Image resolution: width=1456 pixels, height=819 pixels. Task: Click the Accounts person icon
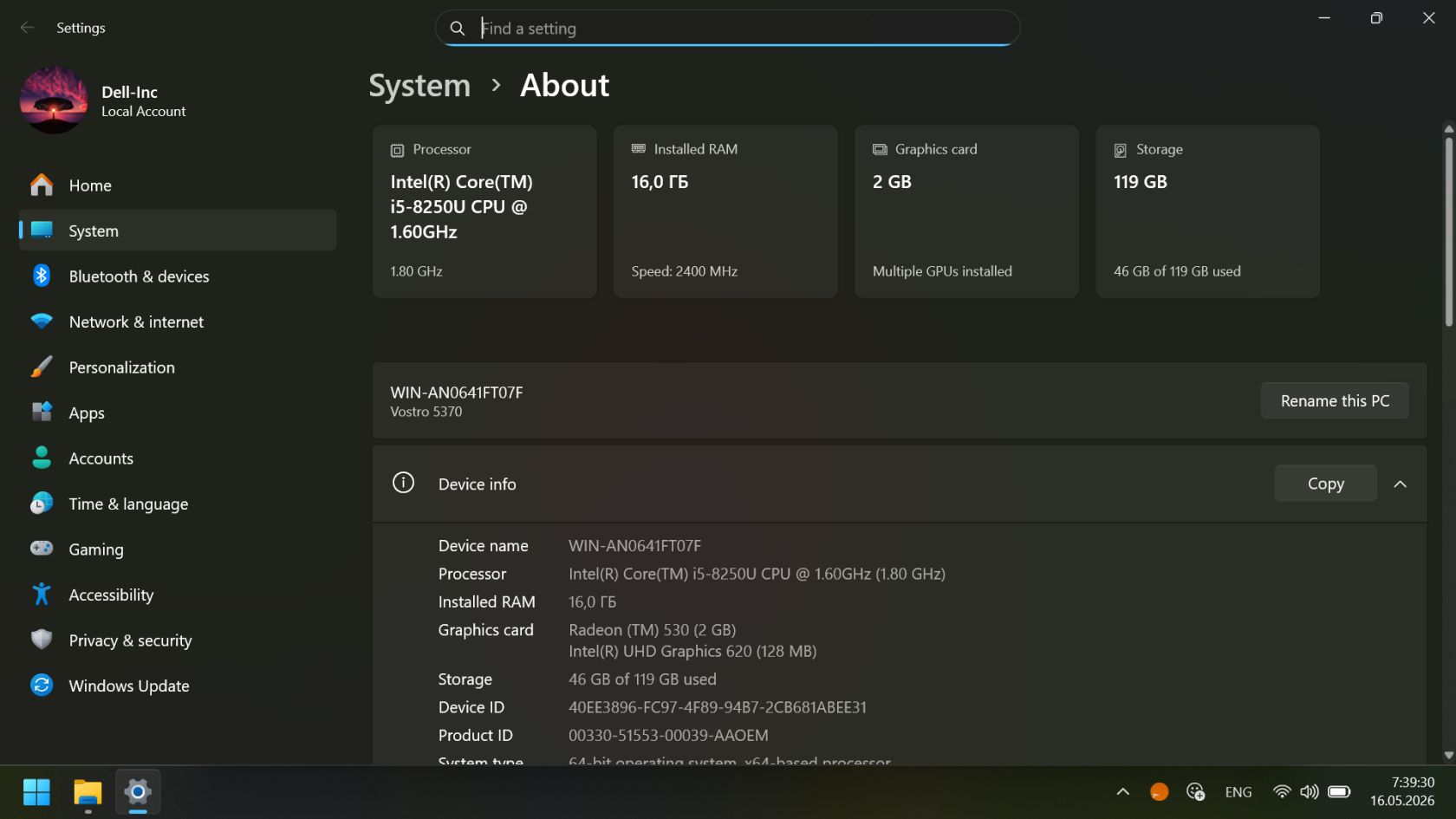click(42, 458)
